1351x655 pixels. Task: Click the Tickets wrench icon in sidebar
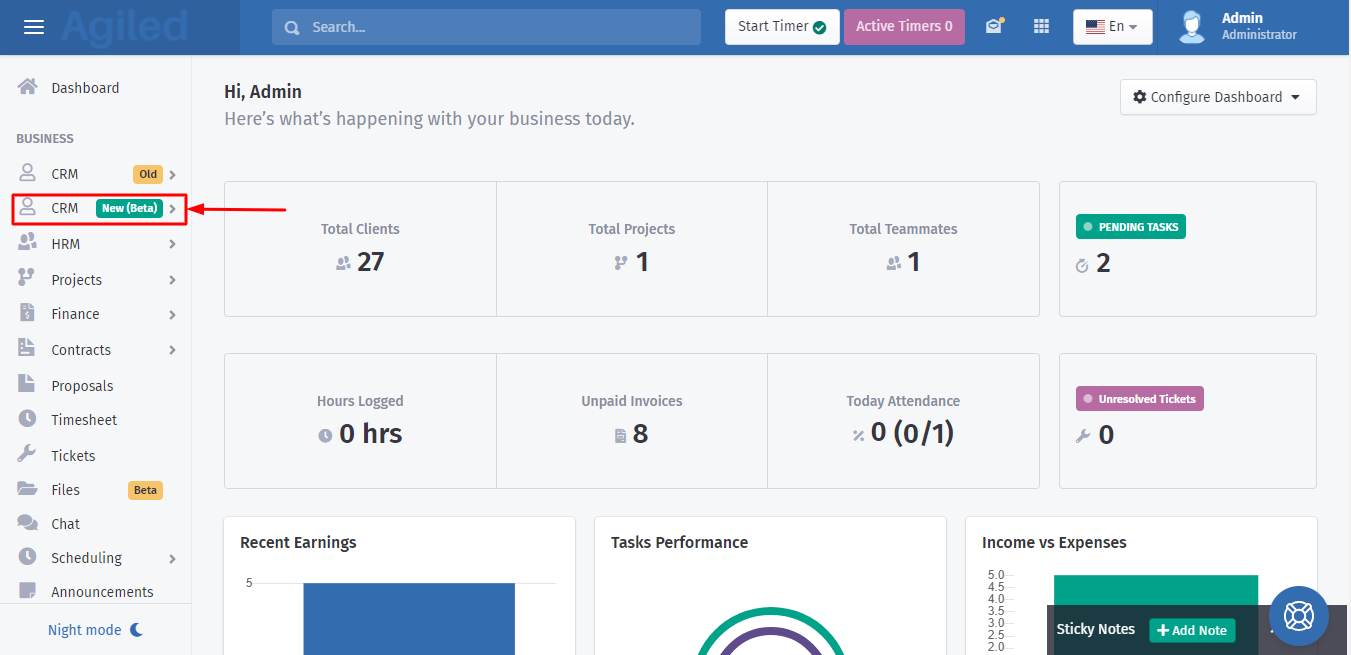[28, 454]
